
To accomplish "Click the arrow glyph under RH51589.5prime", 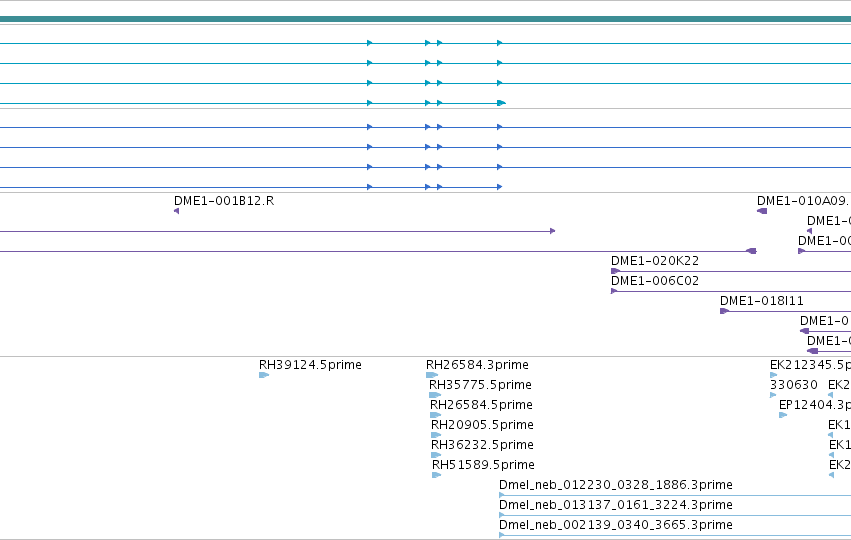I will click(x=436, y=475).
